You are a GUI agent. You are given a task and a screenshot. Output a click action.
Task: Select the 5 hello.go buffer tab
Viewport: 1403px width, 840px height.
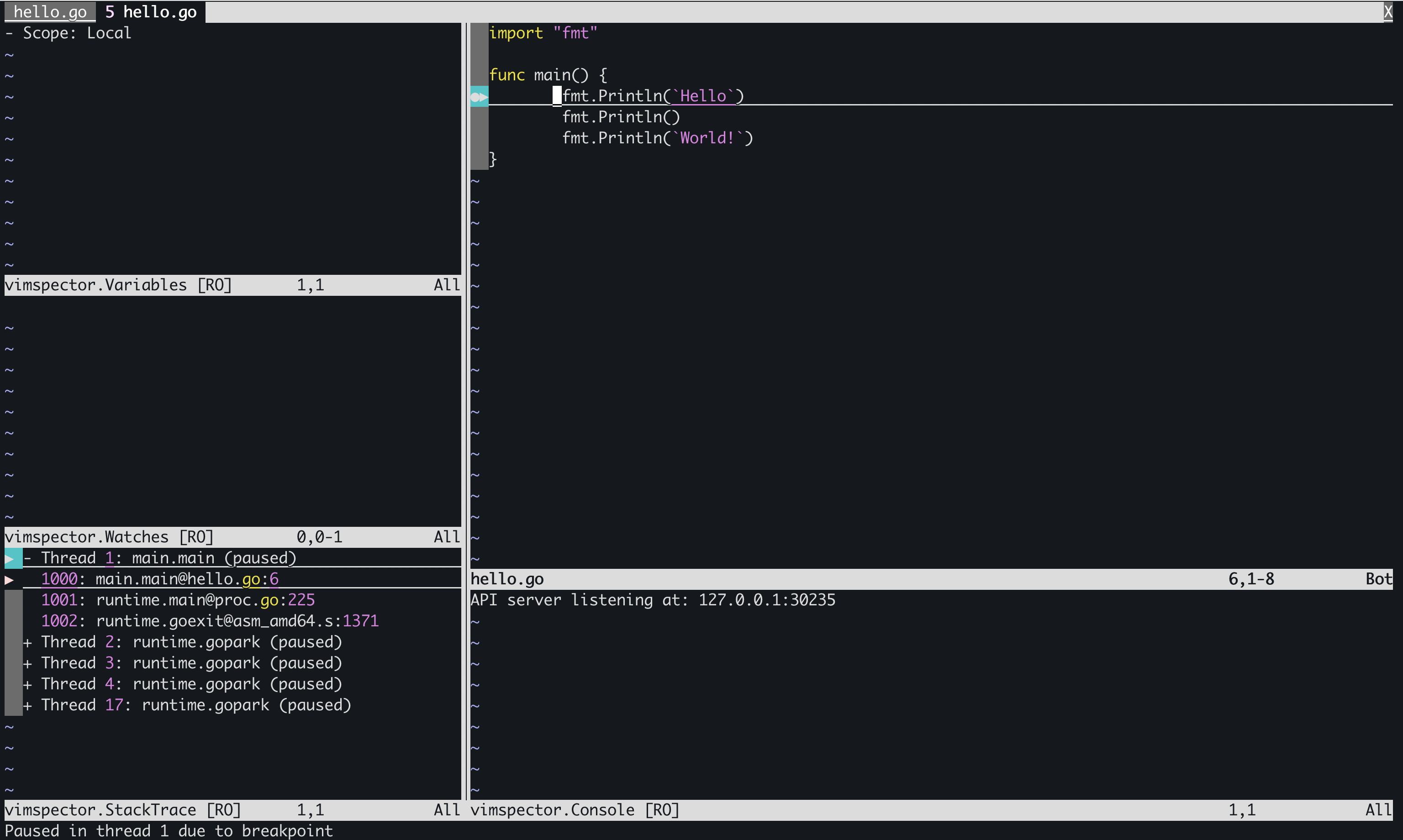150,11
